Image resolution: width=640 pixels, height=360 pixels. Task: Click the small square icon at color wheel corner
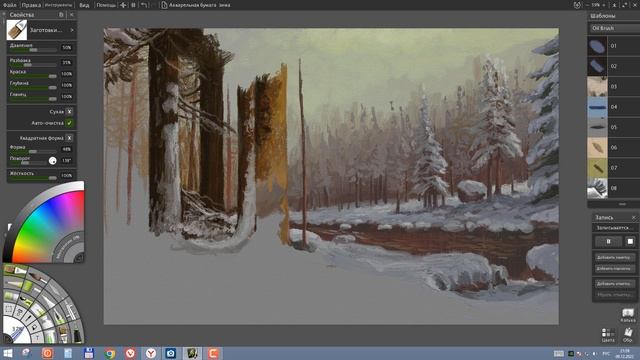pos(80,258)
